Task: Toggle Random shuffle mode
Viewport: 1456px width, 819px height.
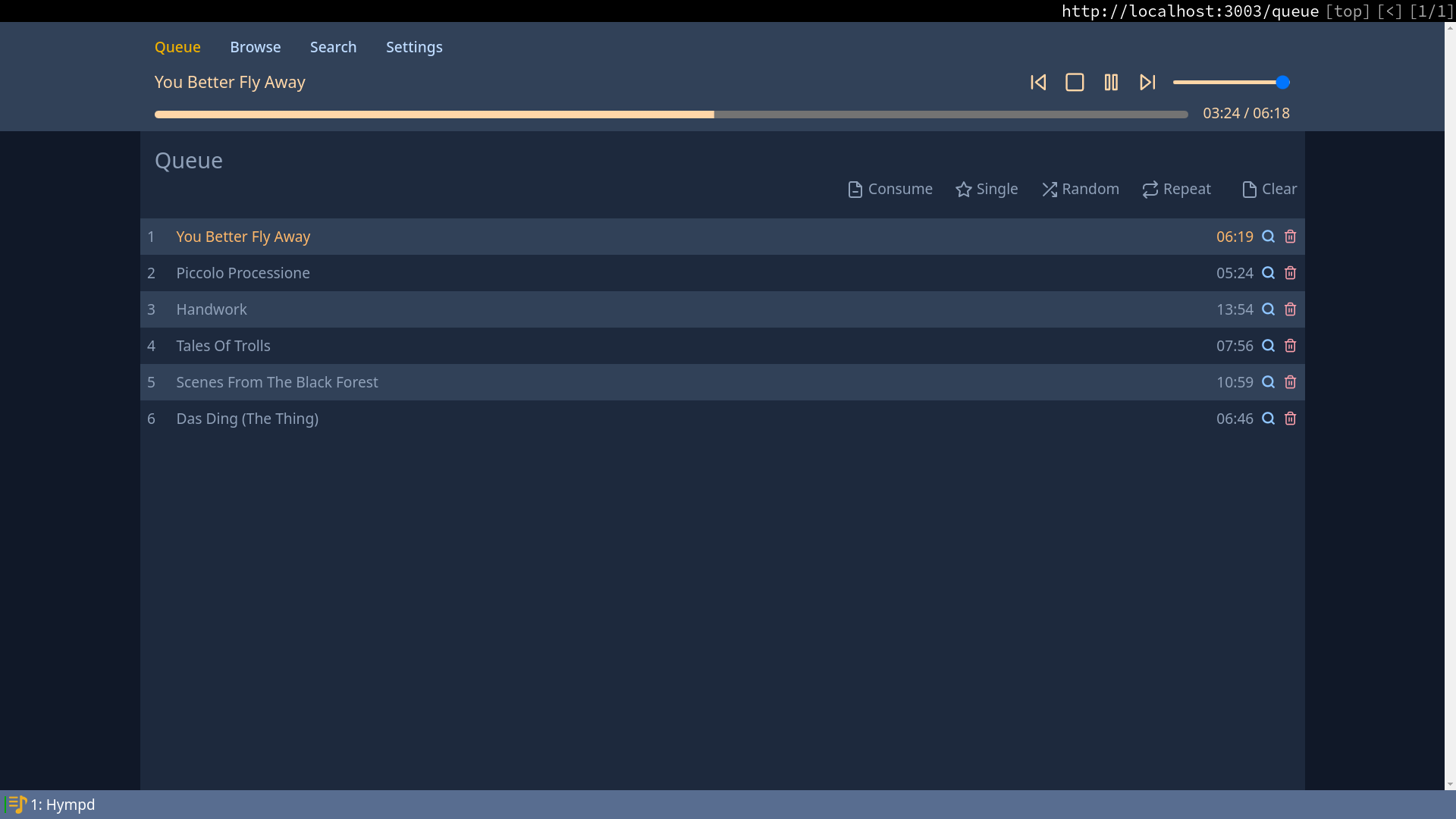Action: click(1080, 189)
